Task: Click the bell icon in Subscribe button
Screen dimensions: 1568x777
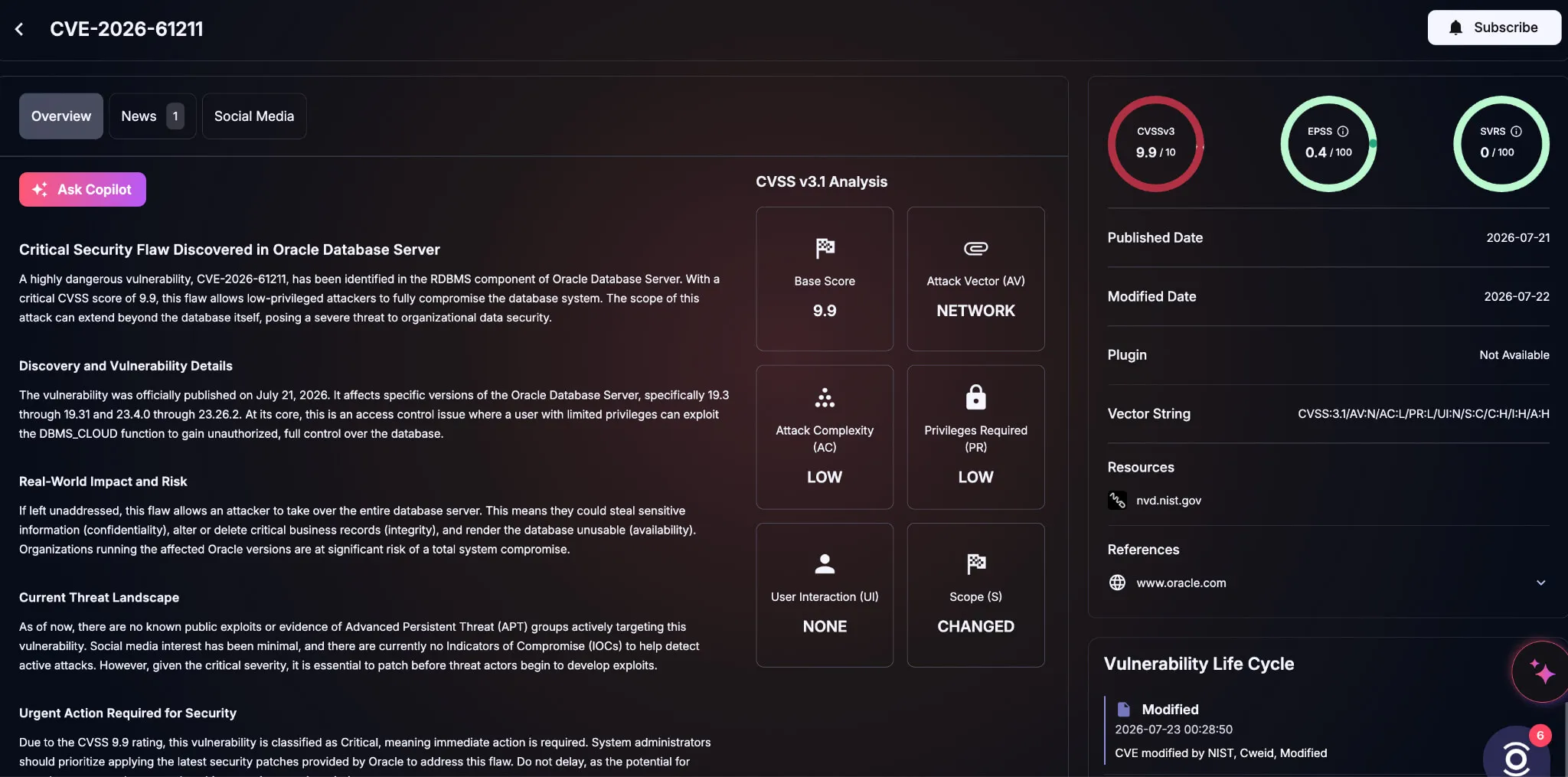Action: (1455, 28)
